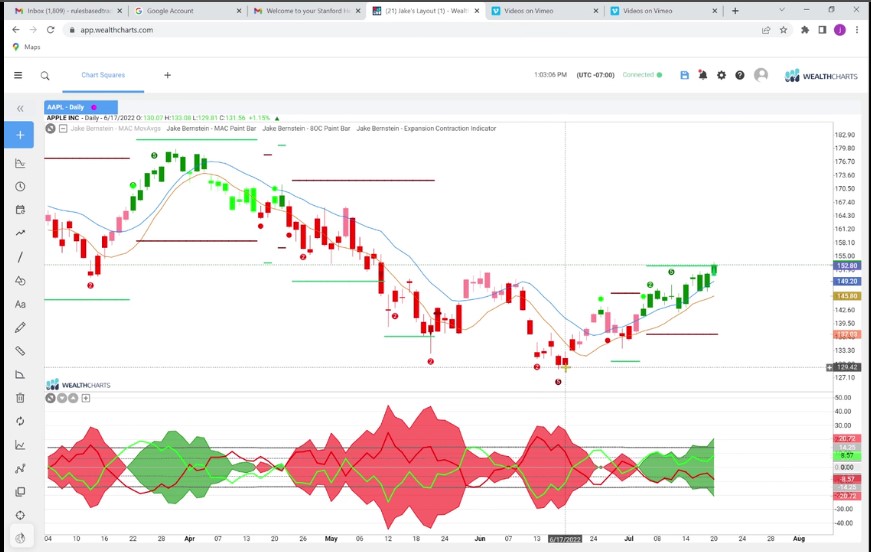Select the trend arrow tool
The height and width of the screenshot is (552, 871).
coord(20,233)
